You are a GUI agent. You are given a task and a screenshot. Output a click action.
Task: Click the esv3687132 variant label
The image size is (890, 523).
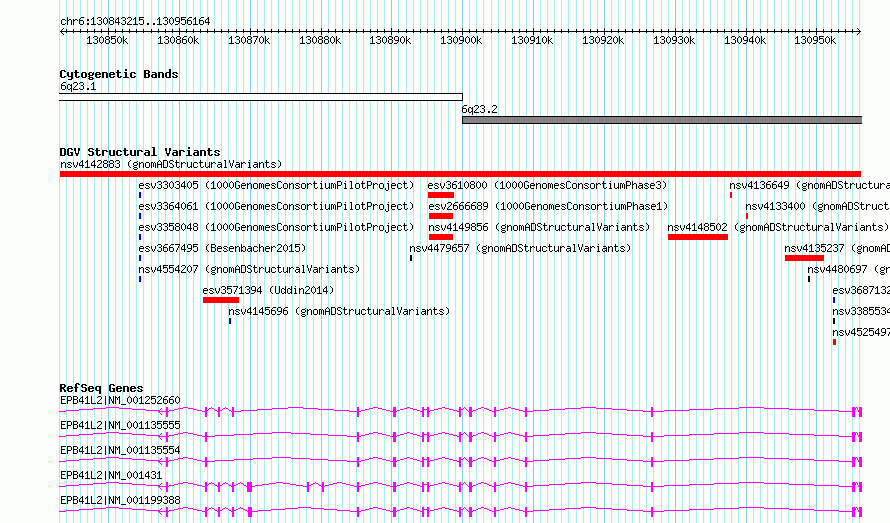861,290
